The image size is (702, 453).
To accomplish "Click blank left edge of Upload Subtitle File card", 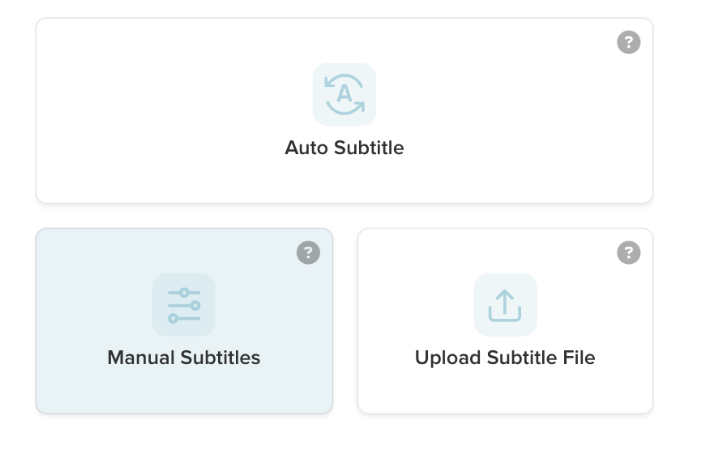I will (382, 320).
